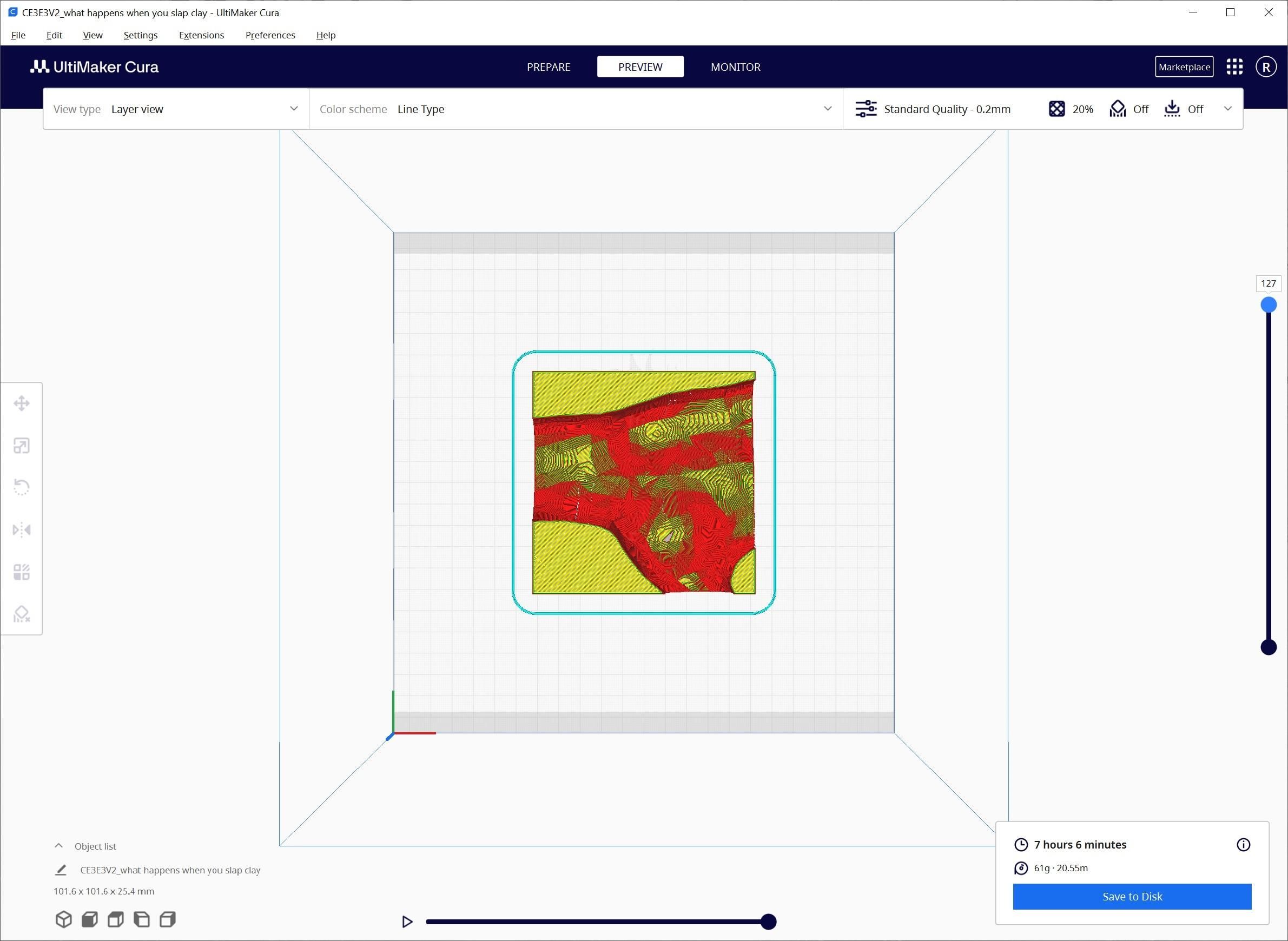The height and width of the screenshot is (941, 1288).
Task: Select the Move tool icon
Action: [x=22, y=403]
